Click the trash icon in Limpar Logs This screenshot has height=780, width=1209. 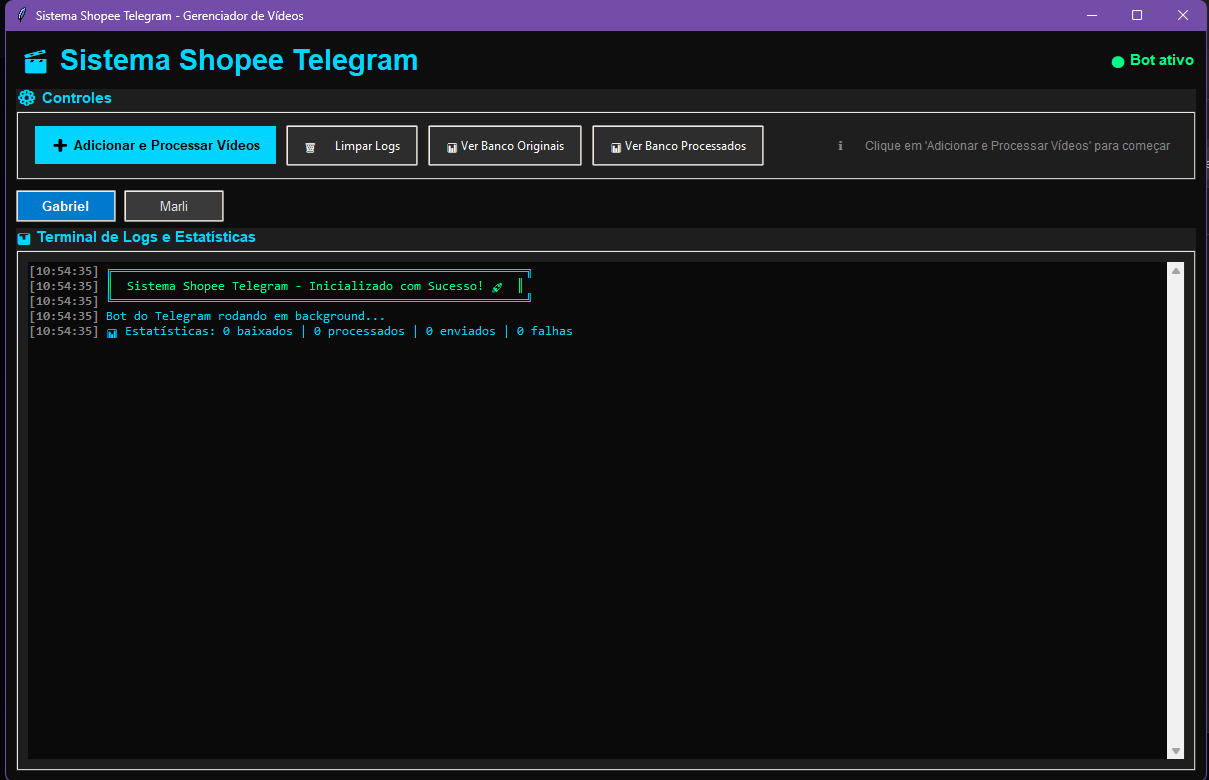[310, 147]
